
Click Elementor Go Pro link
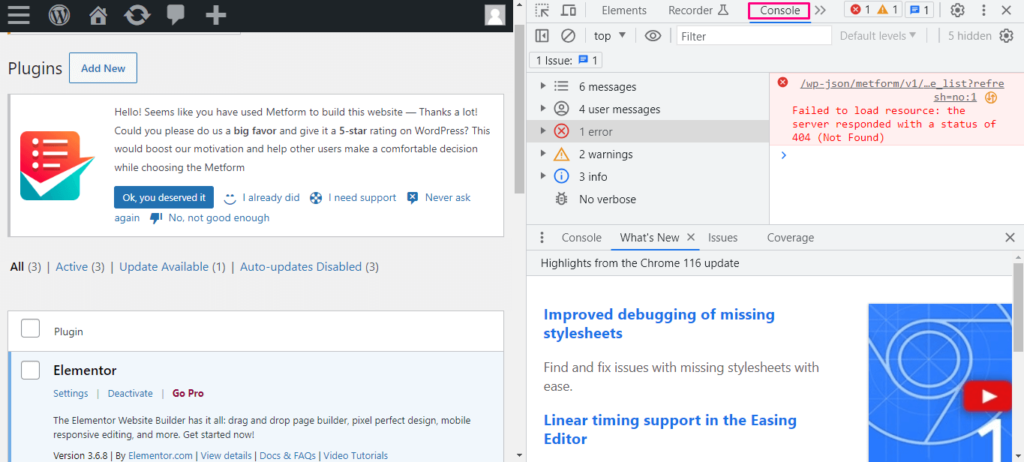pos(188,393)
